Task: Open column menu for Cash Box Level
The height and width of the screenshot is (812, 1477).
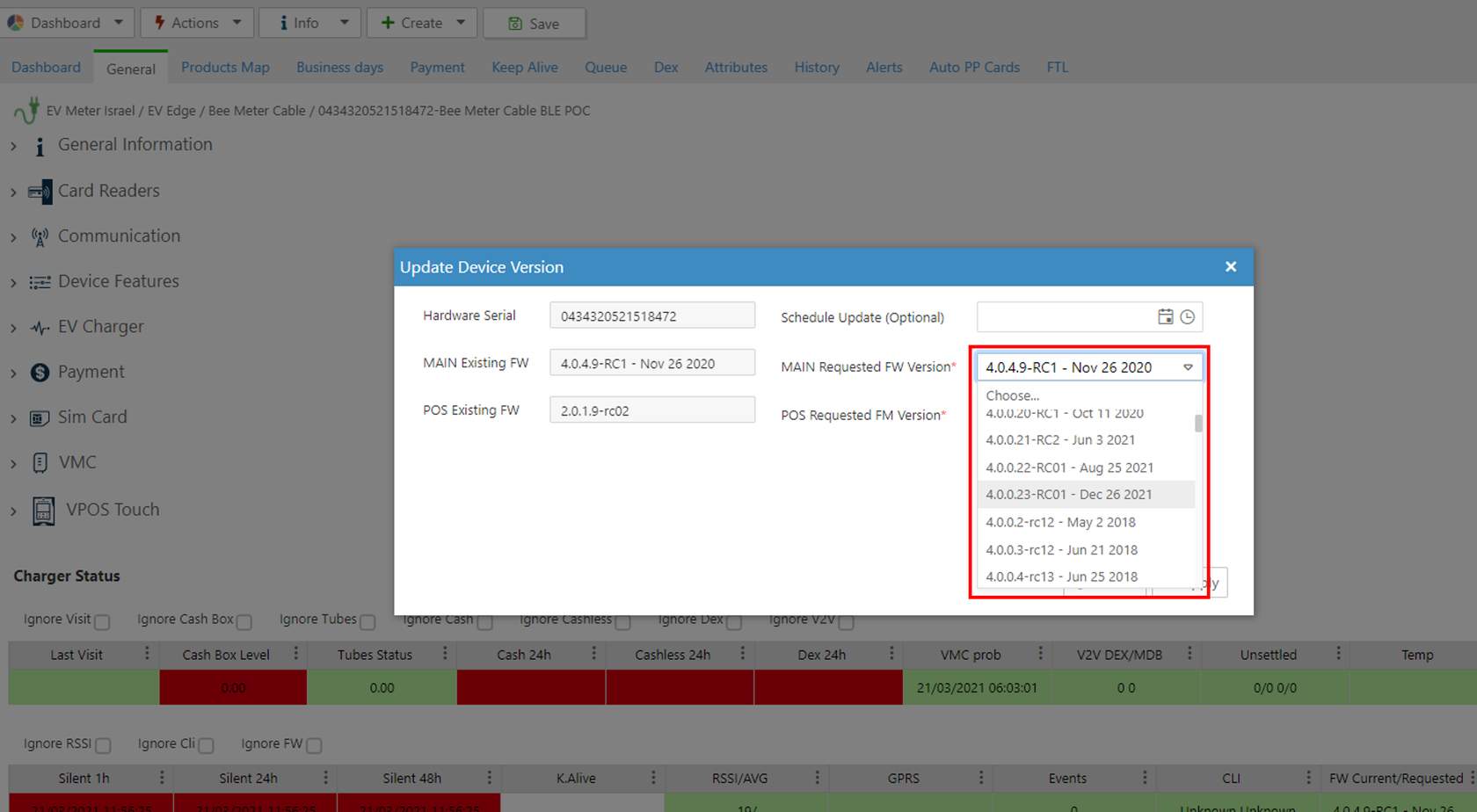Action: [x=295, y=653]
